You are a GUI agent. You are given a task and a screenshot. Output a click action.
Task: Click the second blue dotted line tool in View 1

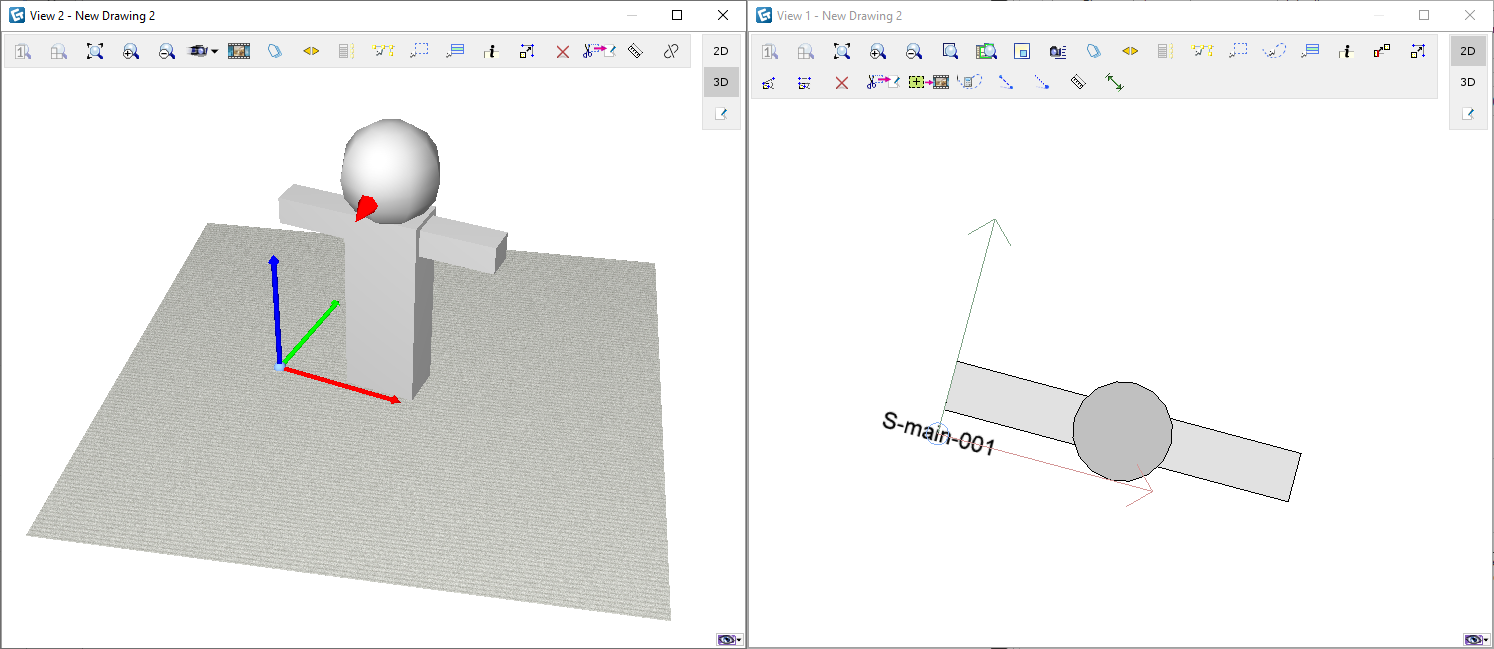click(x=1042, y=83)
